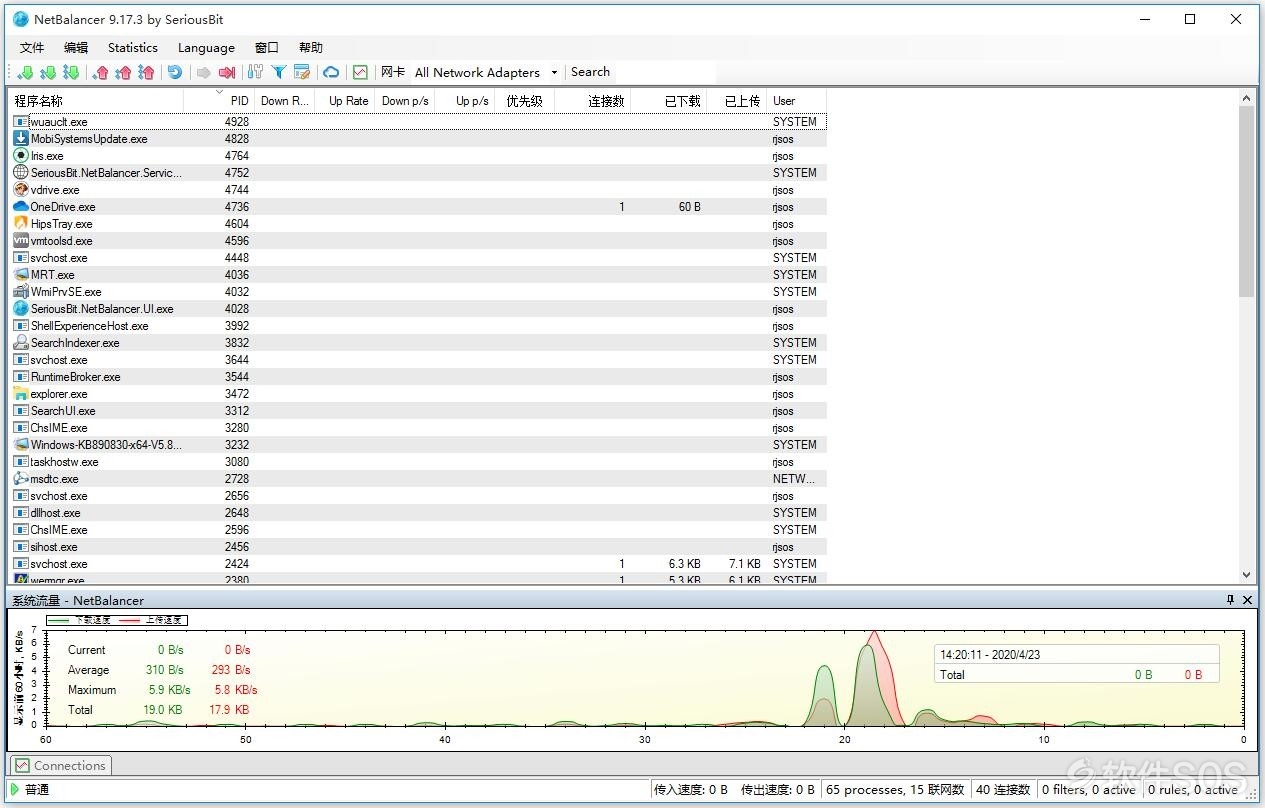Open settings via the tools icon
Viewport: 1265px width, 808px height.
[x=255, y=72]
